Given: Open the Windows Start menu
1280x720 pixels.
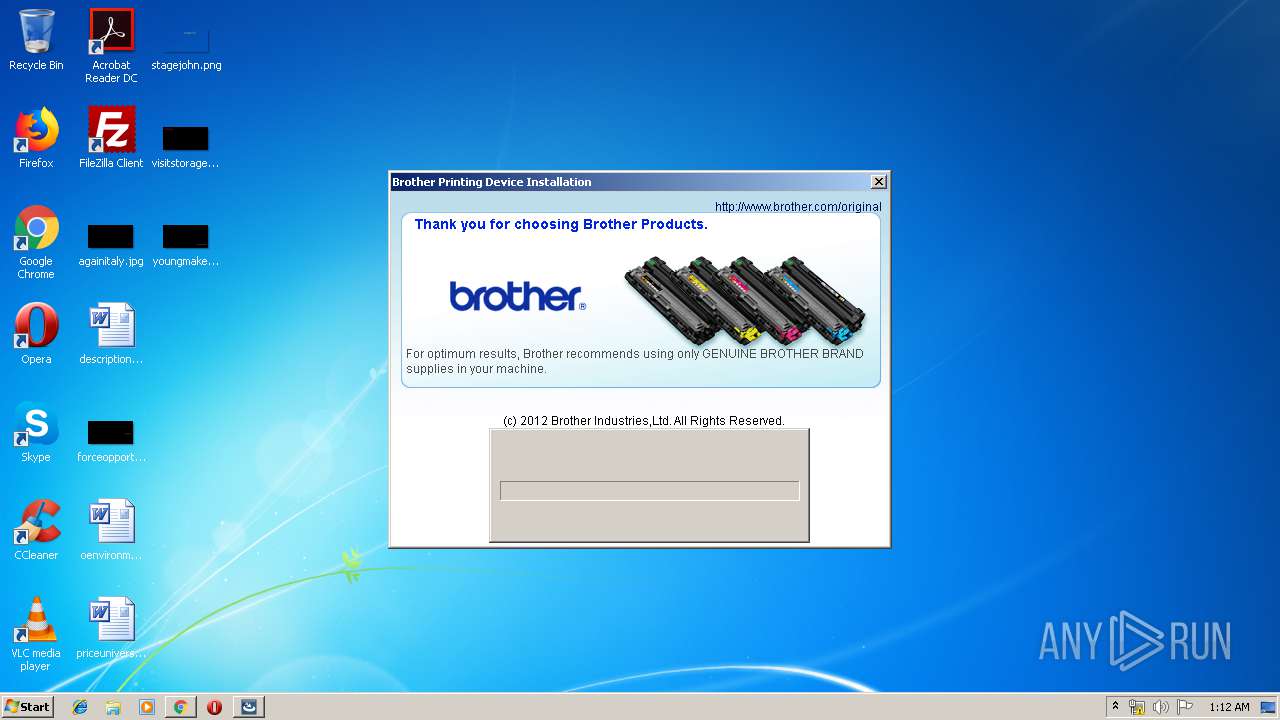Looking at the screenshot, I should [27, 706].
